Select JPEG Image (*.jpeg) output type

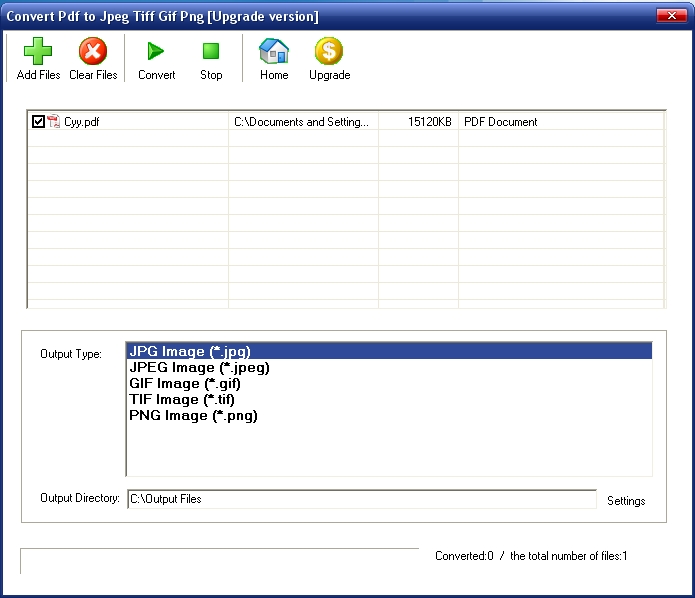coord(389,367)
